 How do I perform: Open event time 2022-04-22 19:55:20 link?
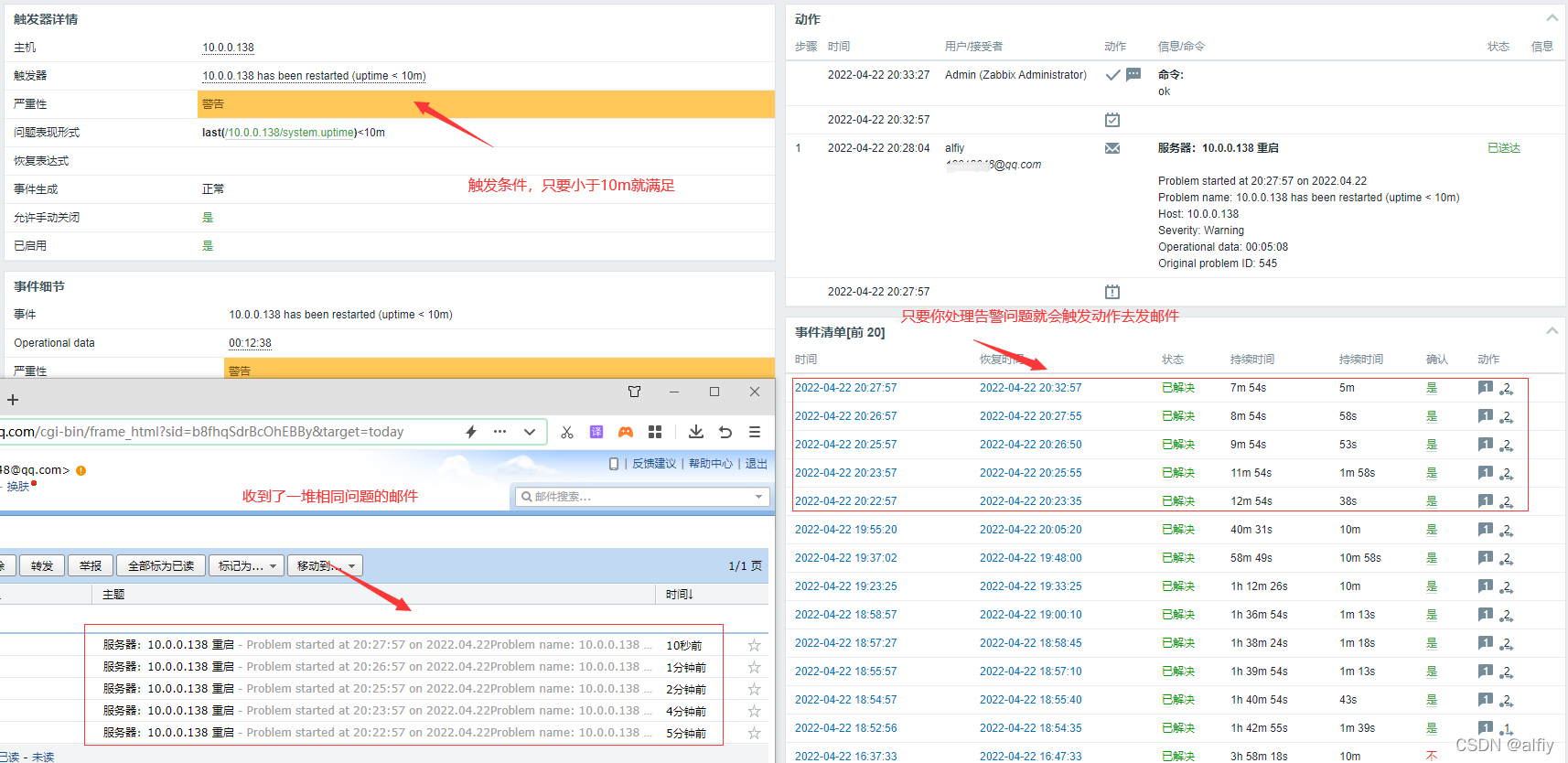point(845,530)
